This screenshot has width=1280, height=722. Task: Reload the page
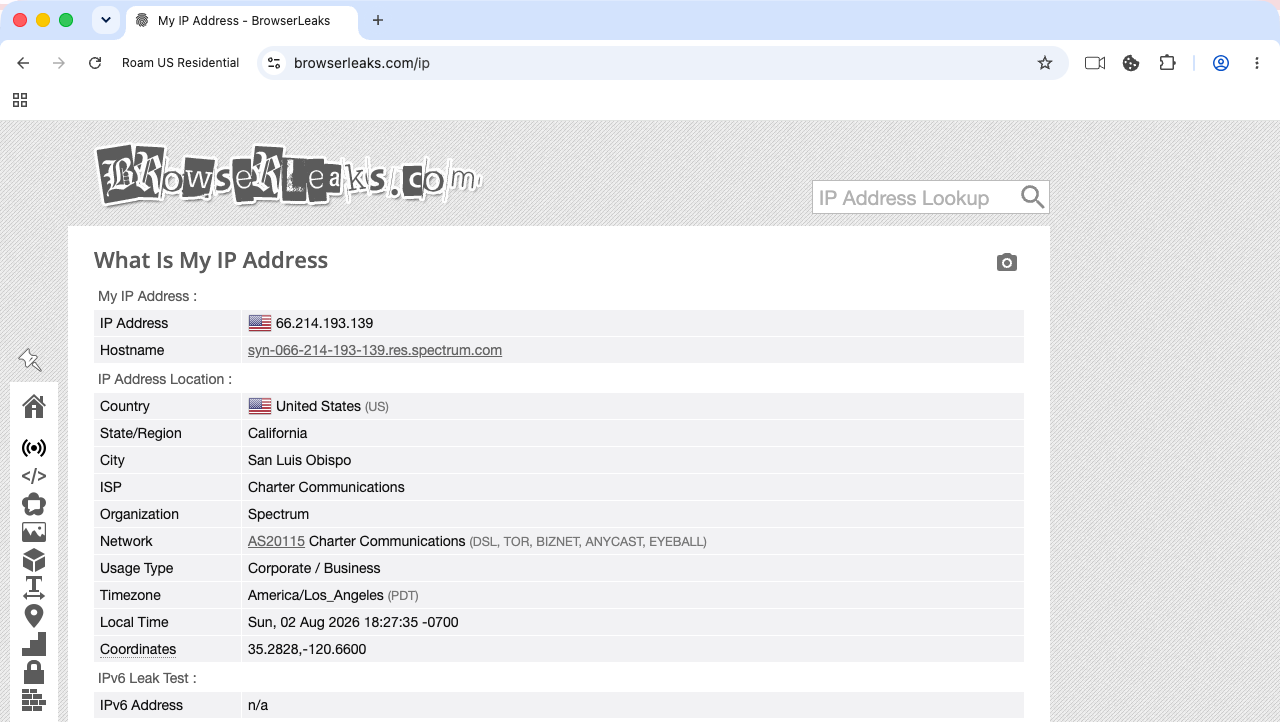tap(95, 63)
